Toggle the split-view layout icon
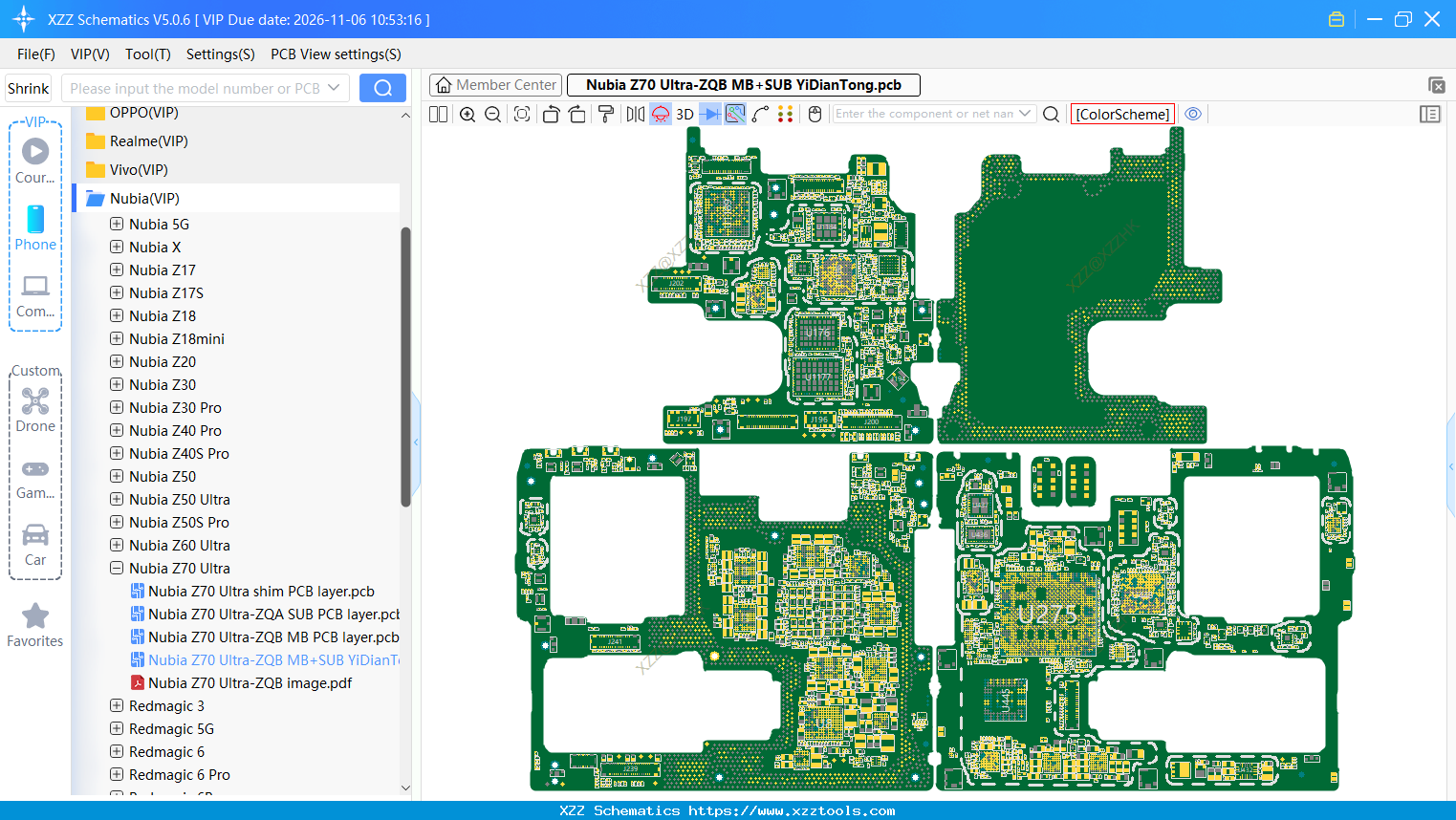Image resolution: width=1456 pixels, height=820 pixels. (438, 115)
